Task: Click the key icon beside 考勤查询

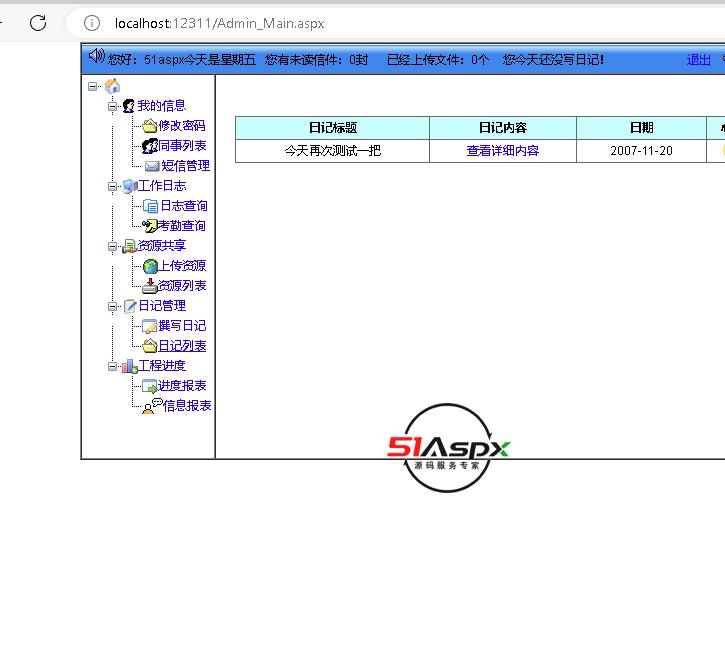Action: pyautogui.click(x=150, y=226)
